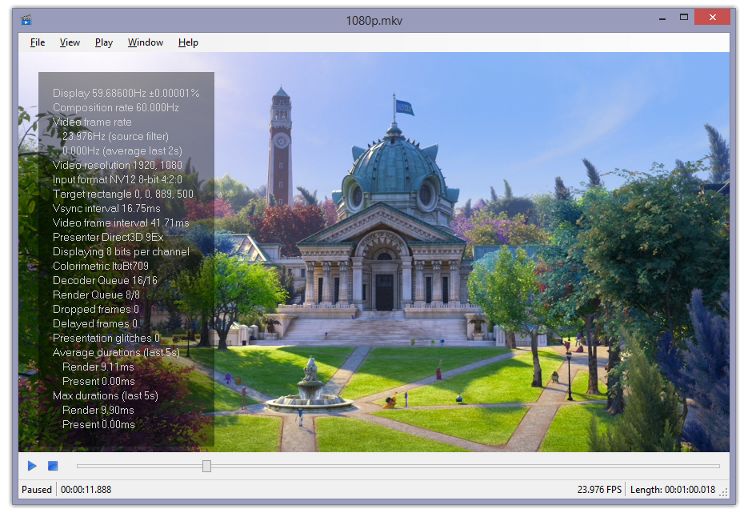Click the application icon in title bar
Viewport: 748px width, 513px height.
coord(26,20)
